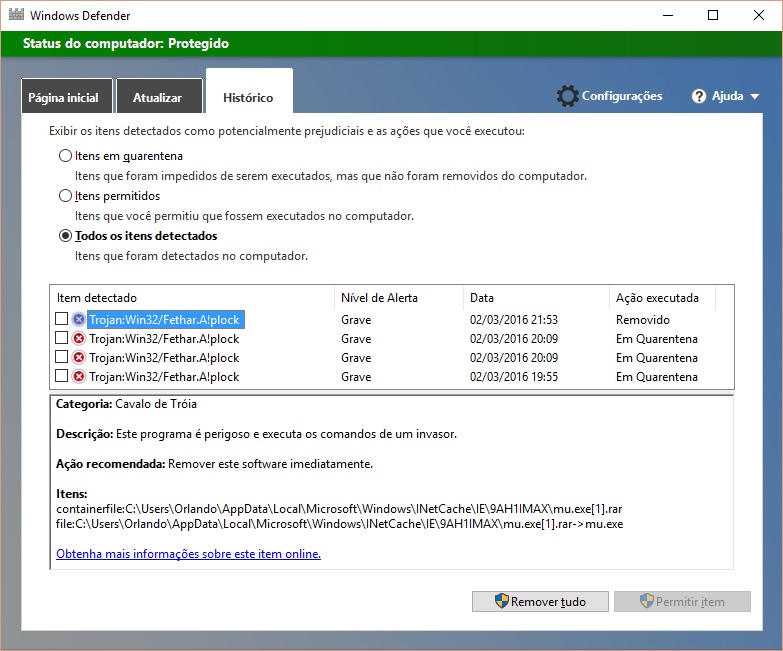Click the Ajuda question mark icon
The width and height of the screenshot is (783, 651).
click(700, 96)
